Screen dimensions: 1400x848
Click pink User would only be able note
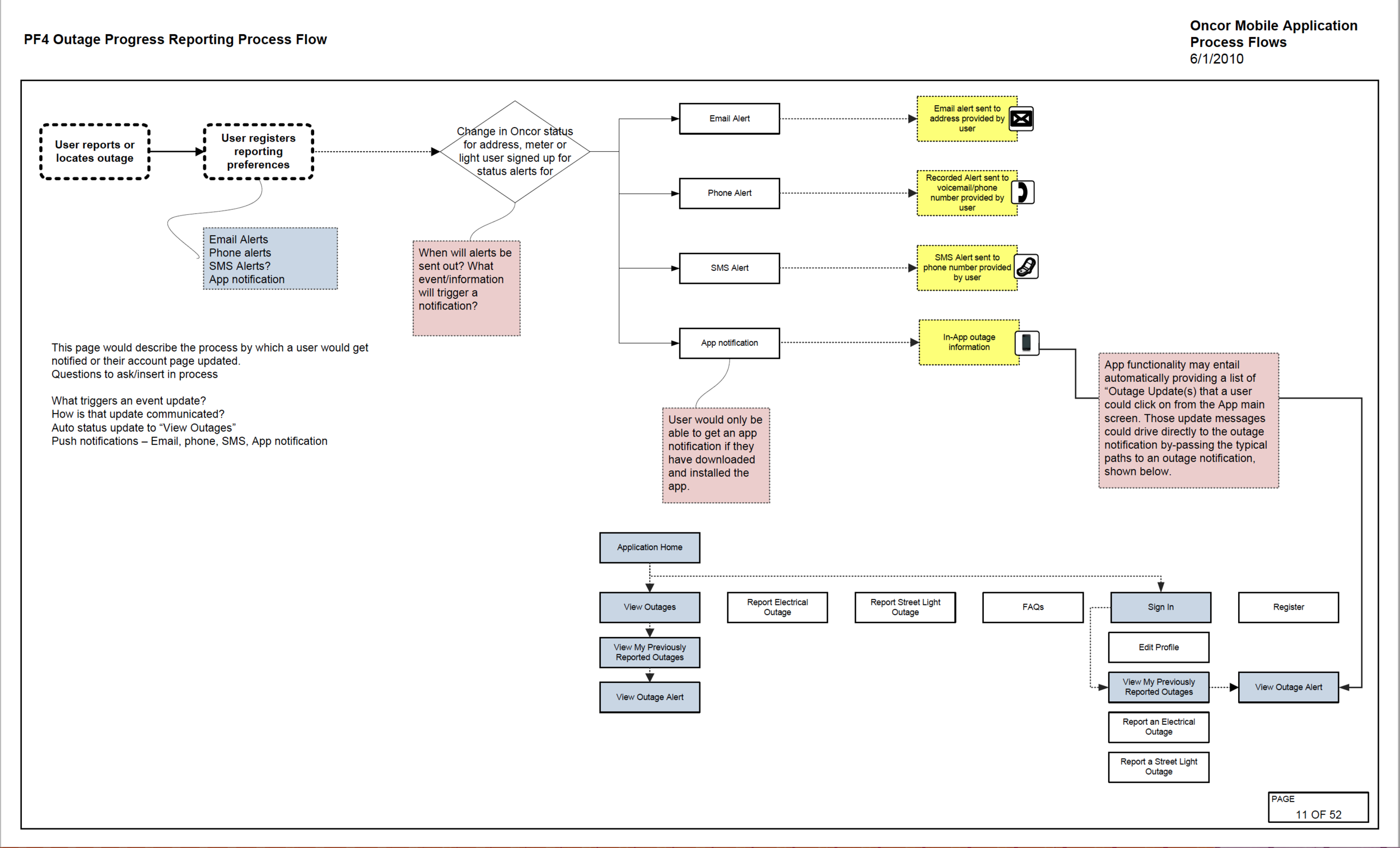pos(716,456)
